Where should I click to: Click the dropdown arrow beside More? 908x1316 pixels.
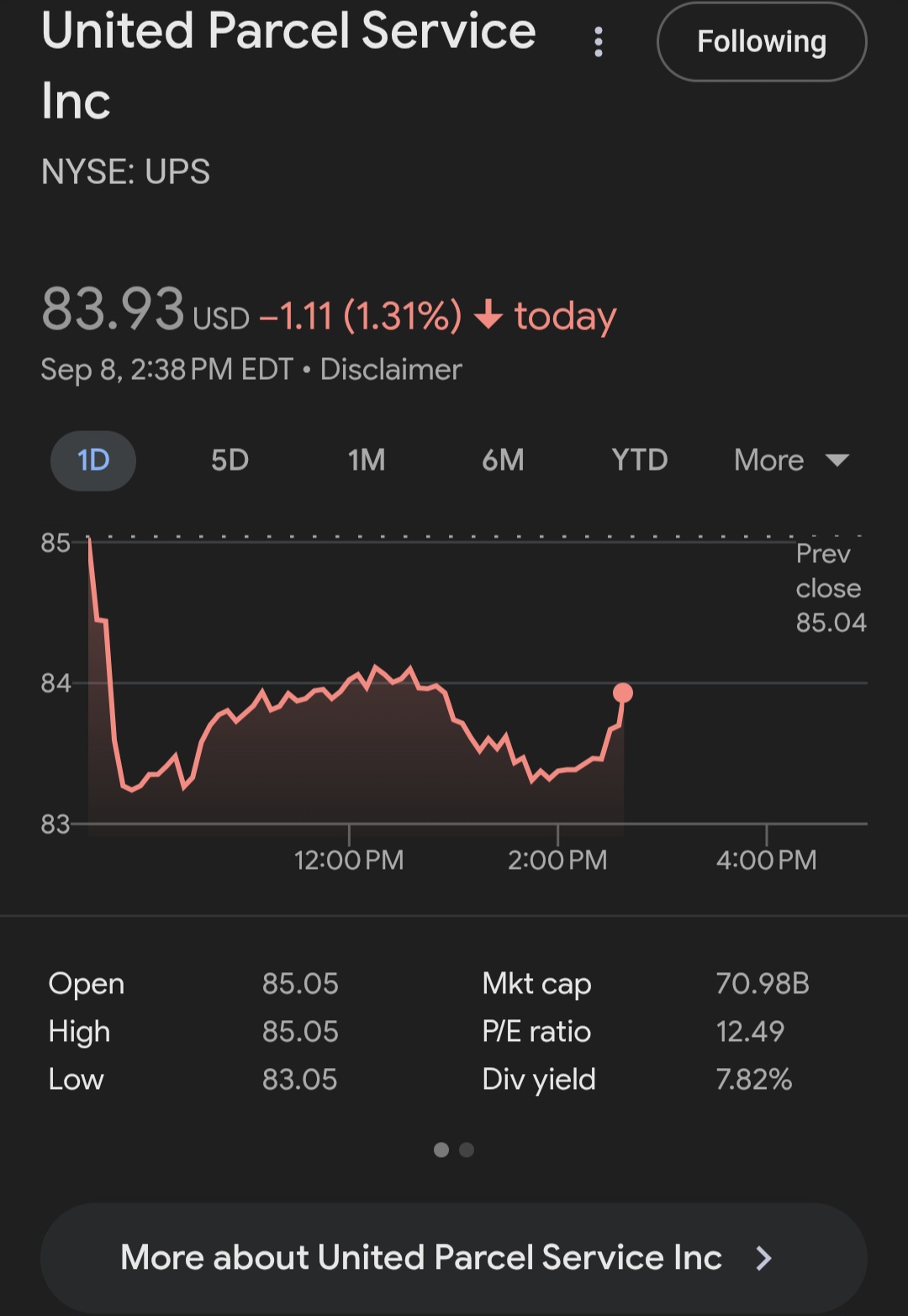coord(837,461)
